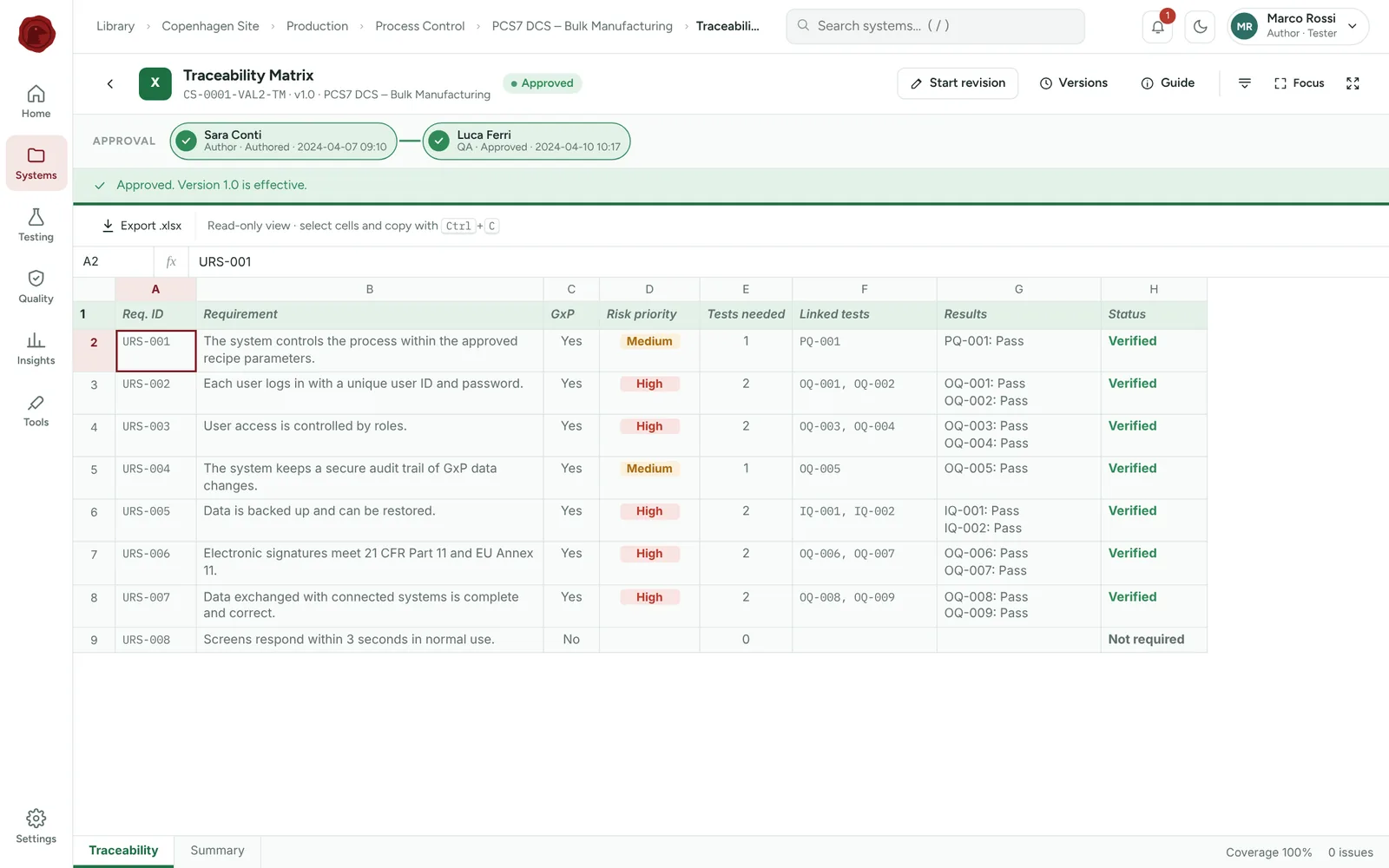Select column B header
This screenshot has height=868, width=1389.
coord(370,289)
